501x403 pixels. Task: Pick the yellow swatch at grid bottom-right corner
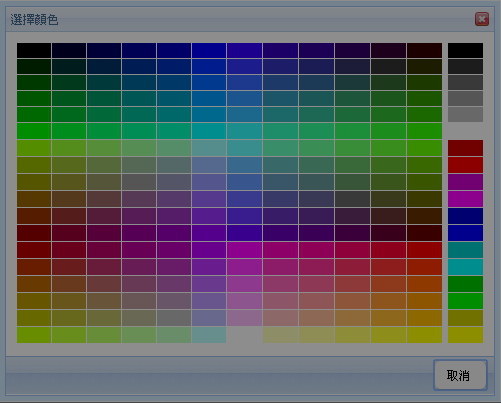[424, 335]
